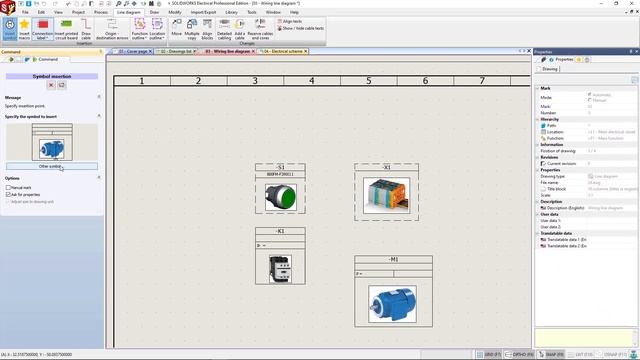Open Detailed cabling
Image resolution: width=640 pixels, height=360 pixels.
coord(224,29)
